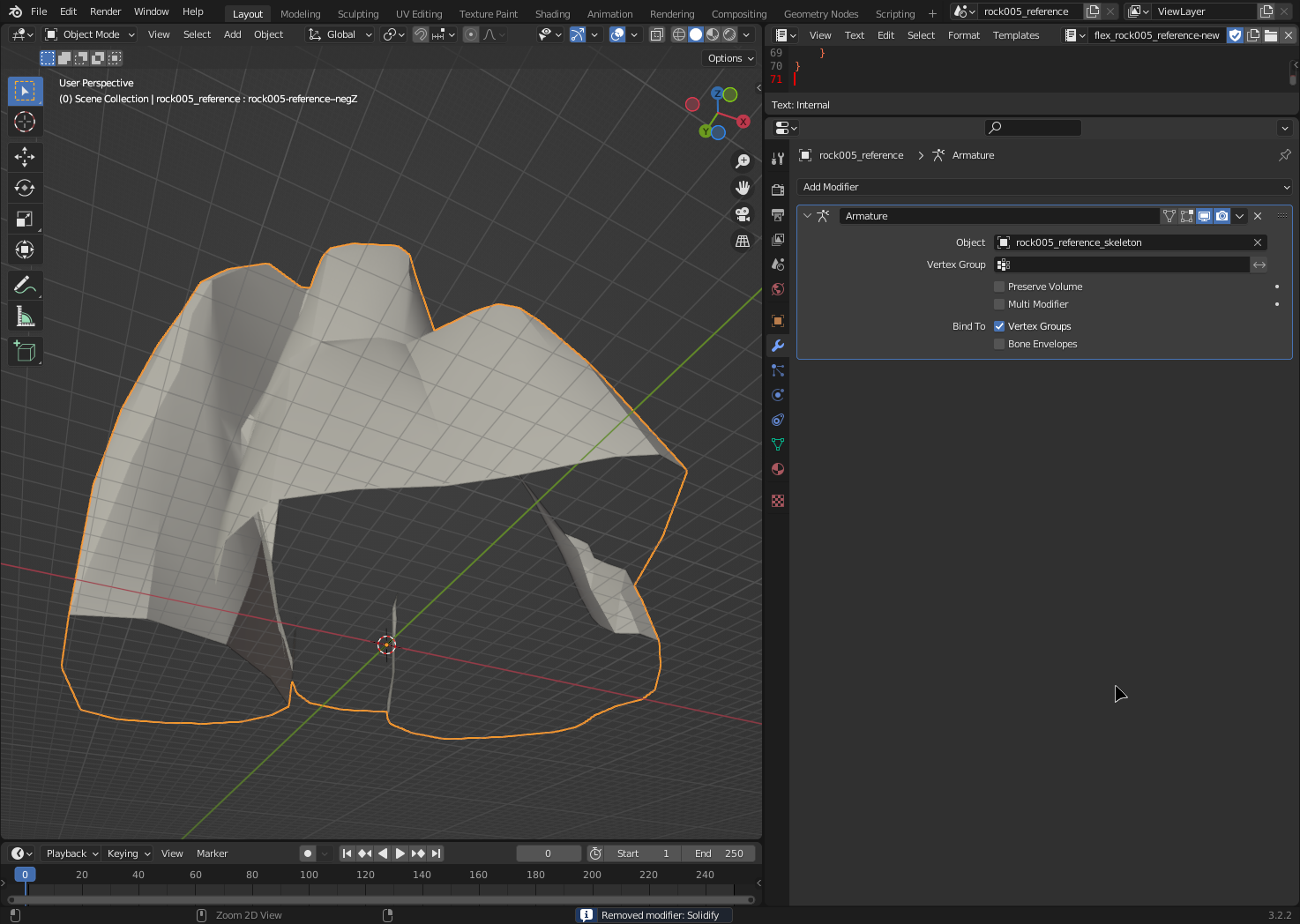The height and width of the screenshot is (924, 1300).
Task: Open Modifier properties wrench tab
Action: [778, 346]
